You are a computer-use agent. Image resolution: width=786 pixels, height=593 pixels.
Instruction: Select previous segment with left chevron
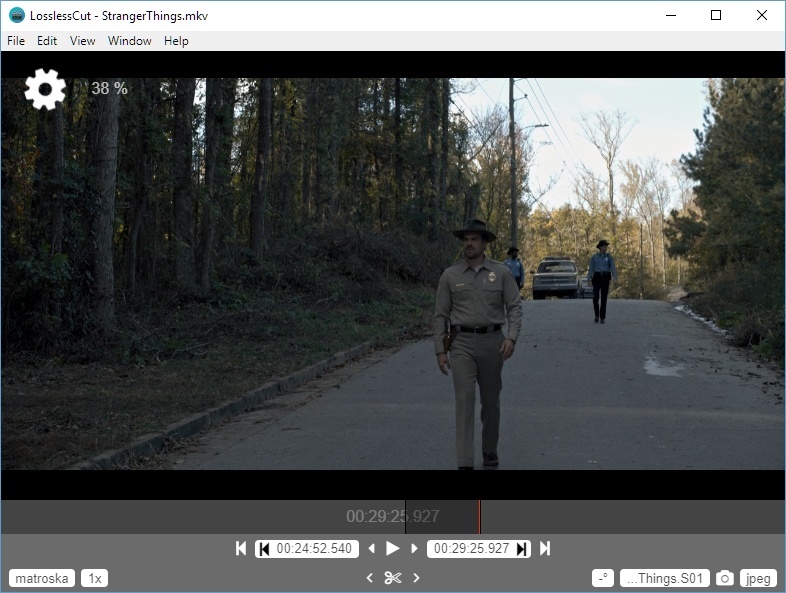point(369,578)
